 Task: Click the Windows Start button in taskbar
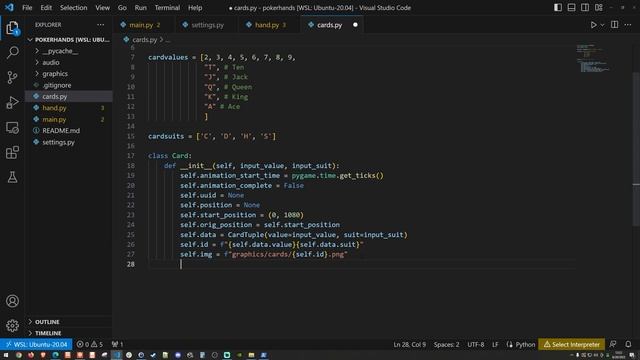[6, 355]
